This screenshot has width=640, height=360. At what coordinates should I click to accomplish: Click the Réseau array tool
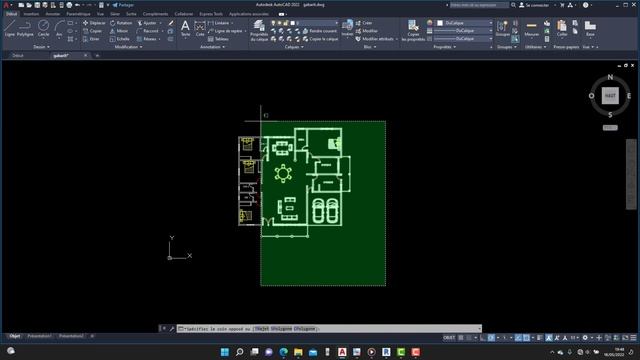point(147,39)
